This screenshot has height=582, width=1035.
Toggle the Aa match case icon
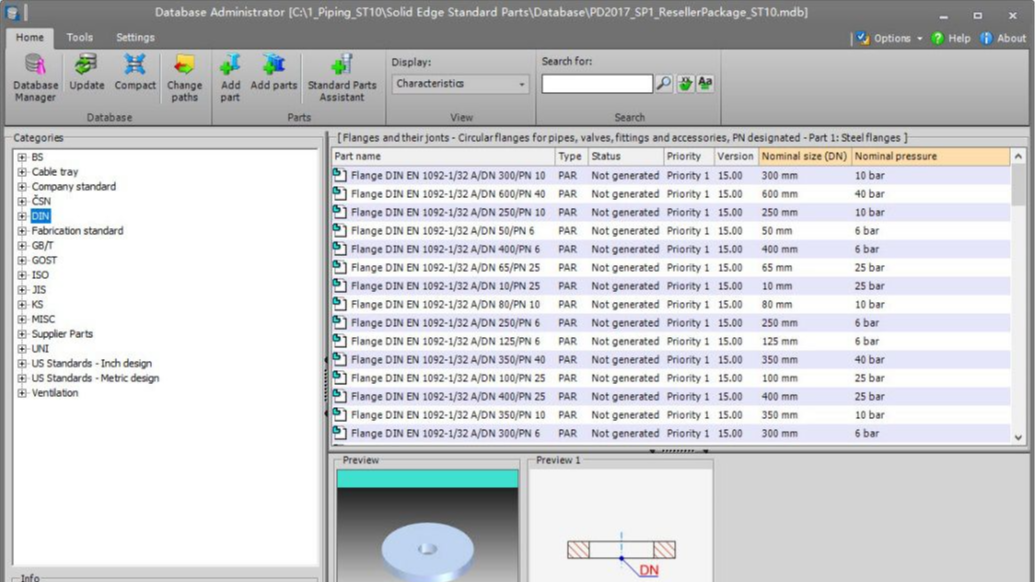(x=705, y=83)
